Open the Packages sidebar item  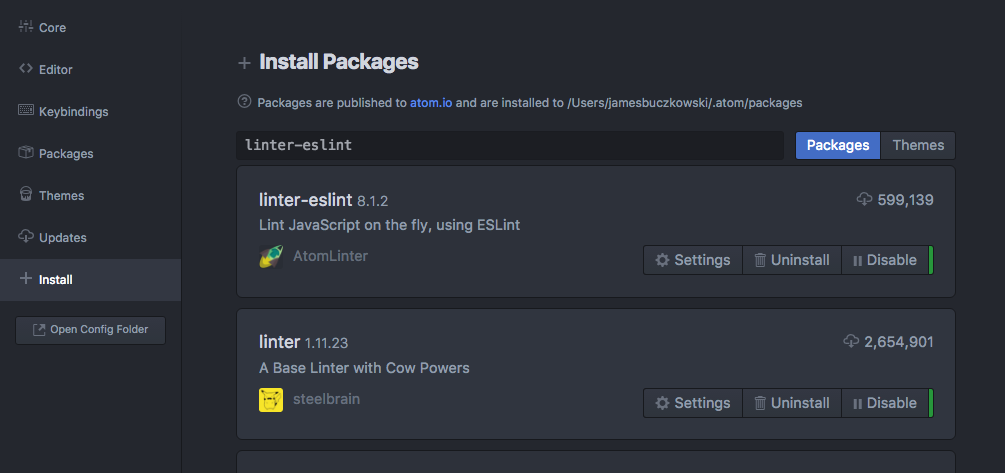click(x=66, y=153)
